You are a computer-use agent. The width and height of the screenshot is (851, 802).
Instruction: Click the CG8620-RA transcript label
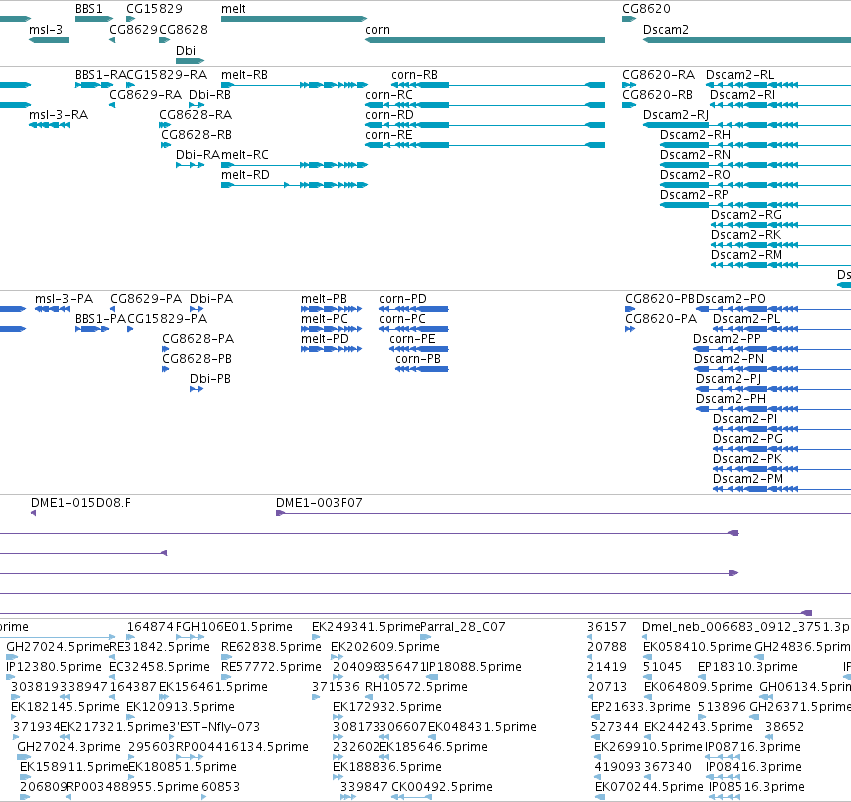pyautogui.click(x=658, y=75)
